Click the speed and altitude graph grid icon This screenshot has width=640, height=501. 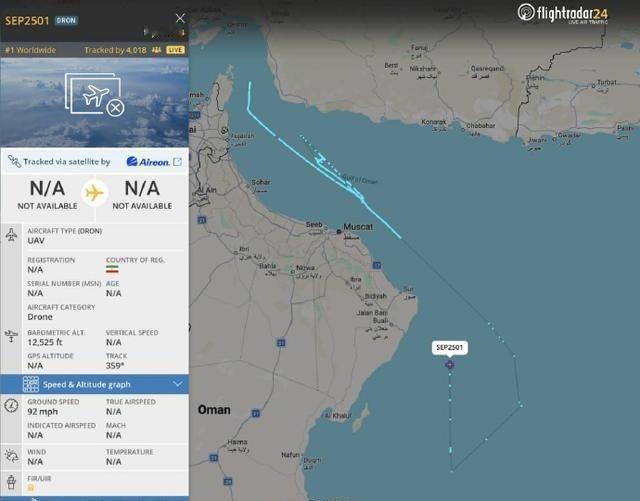tap(31, 384)
